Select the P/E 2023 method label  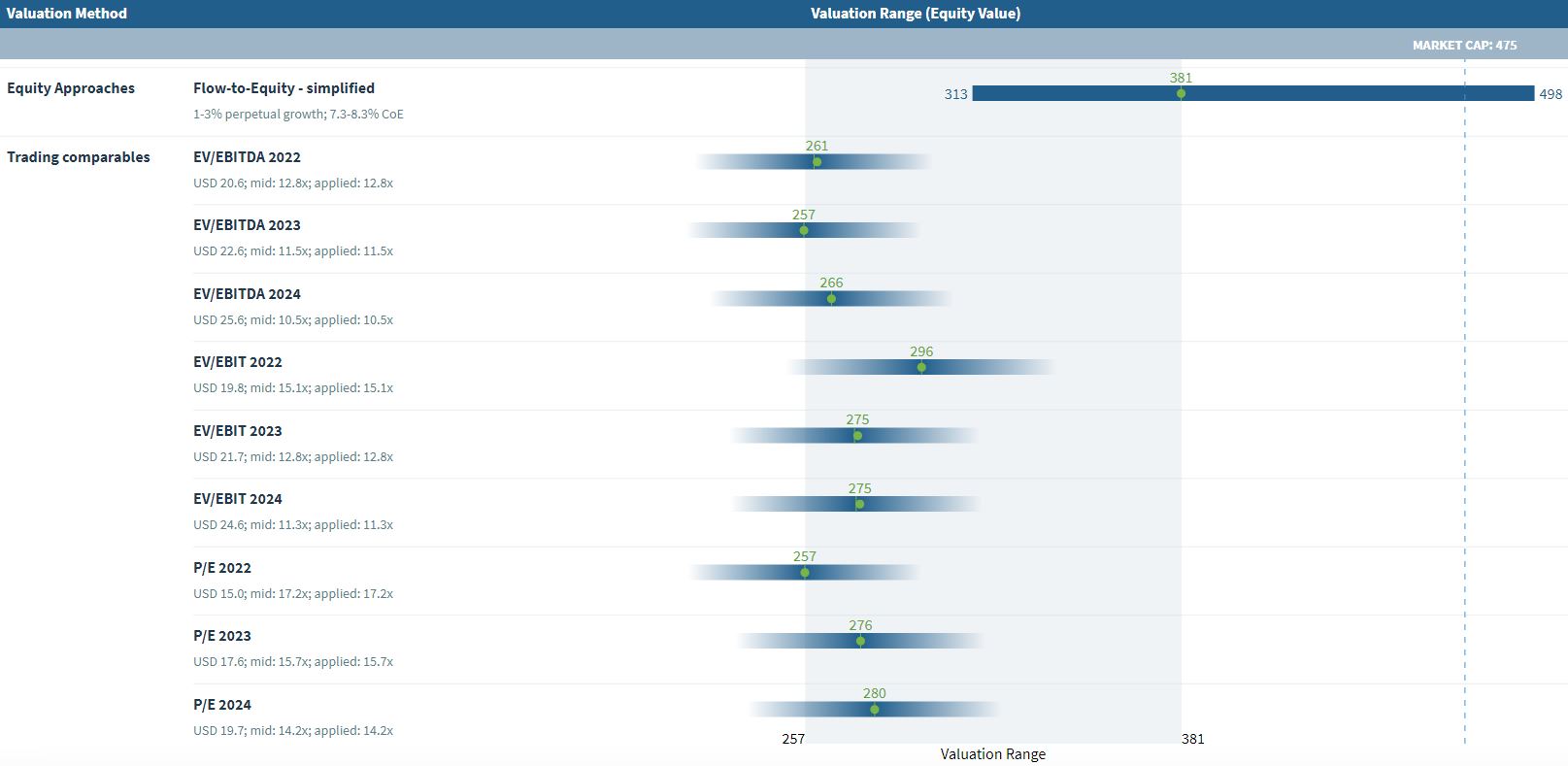click(222, 636)
